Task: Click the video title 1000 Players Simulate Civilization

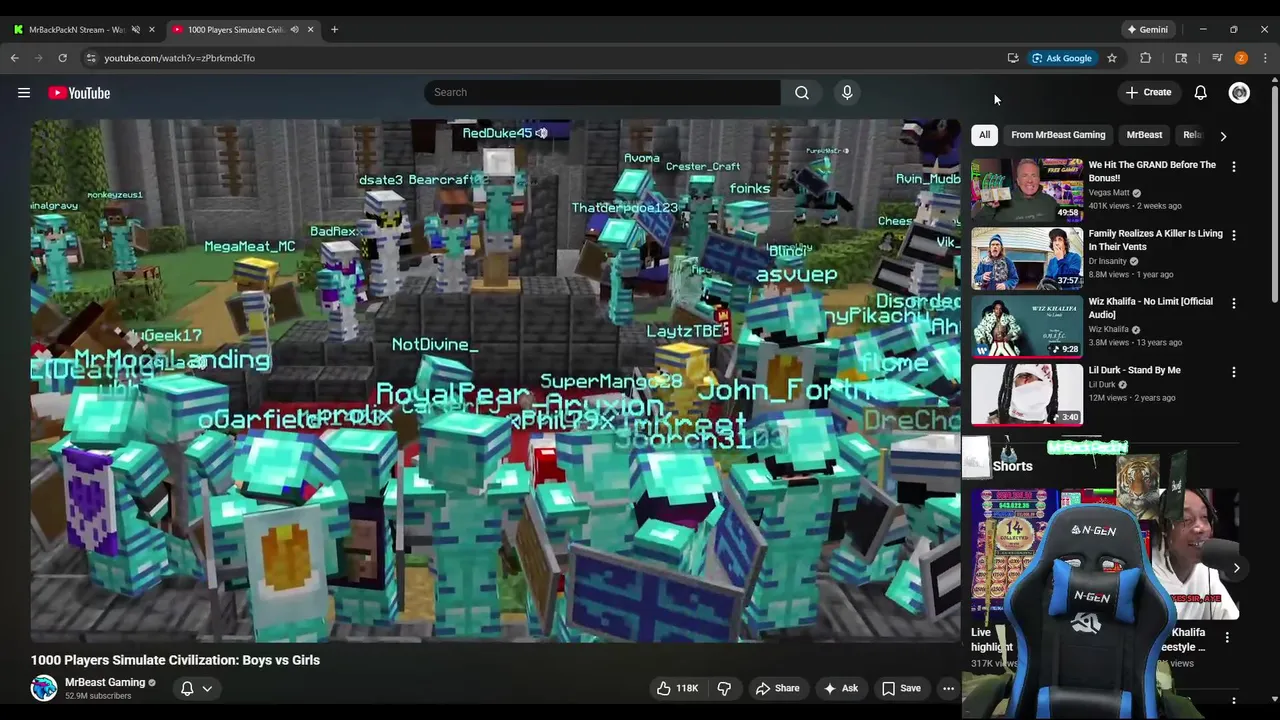Action: pos(175,660)
